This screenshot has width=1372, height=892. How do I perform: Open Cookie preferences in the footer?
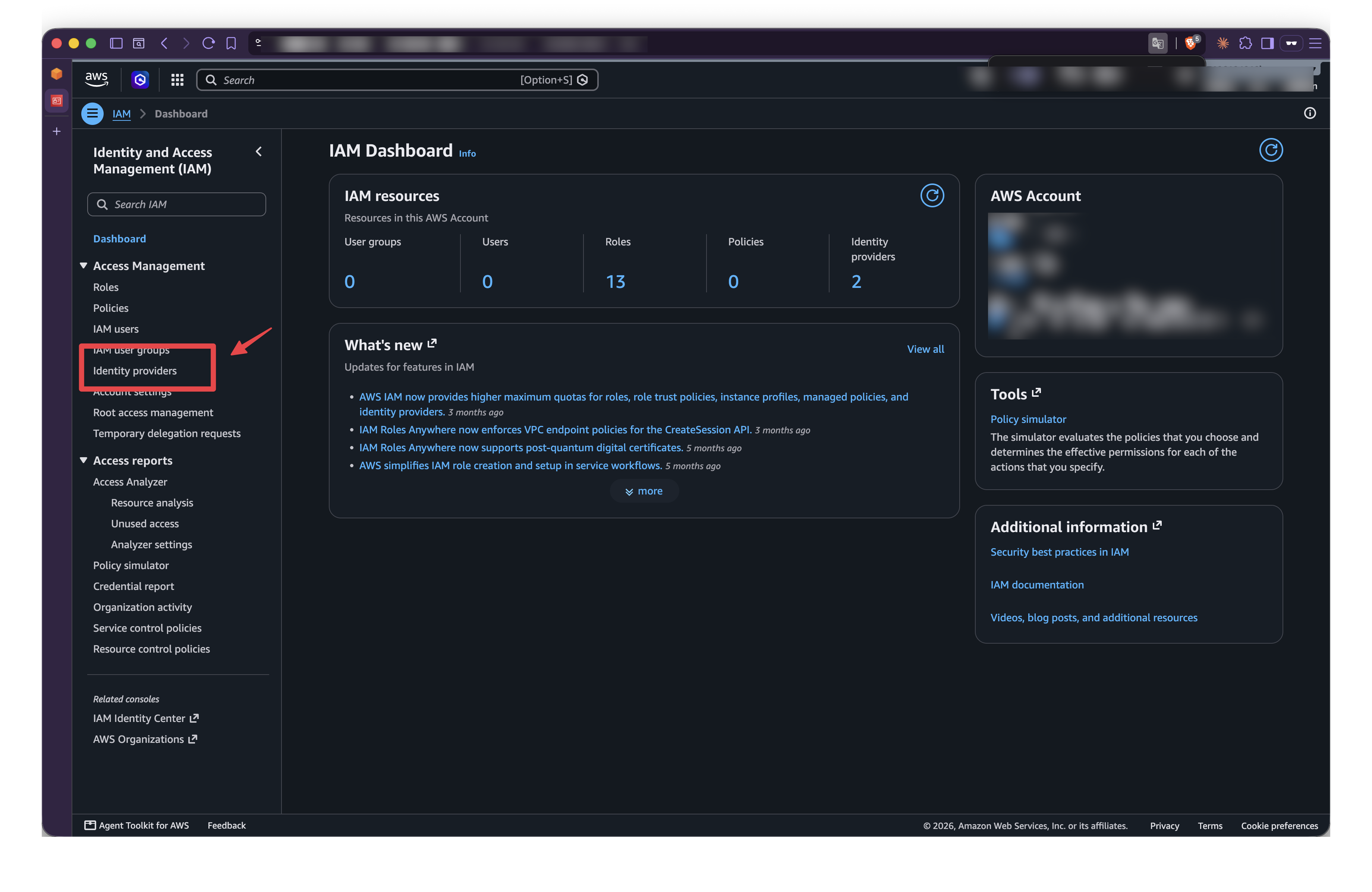pyautogui.click(x=1279, y=826)
